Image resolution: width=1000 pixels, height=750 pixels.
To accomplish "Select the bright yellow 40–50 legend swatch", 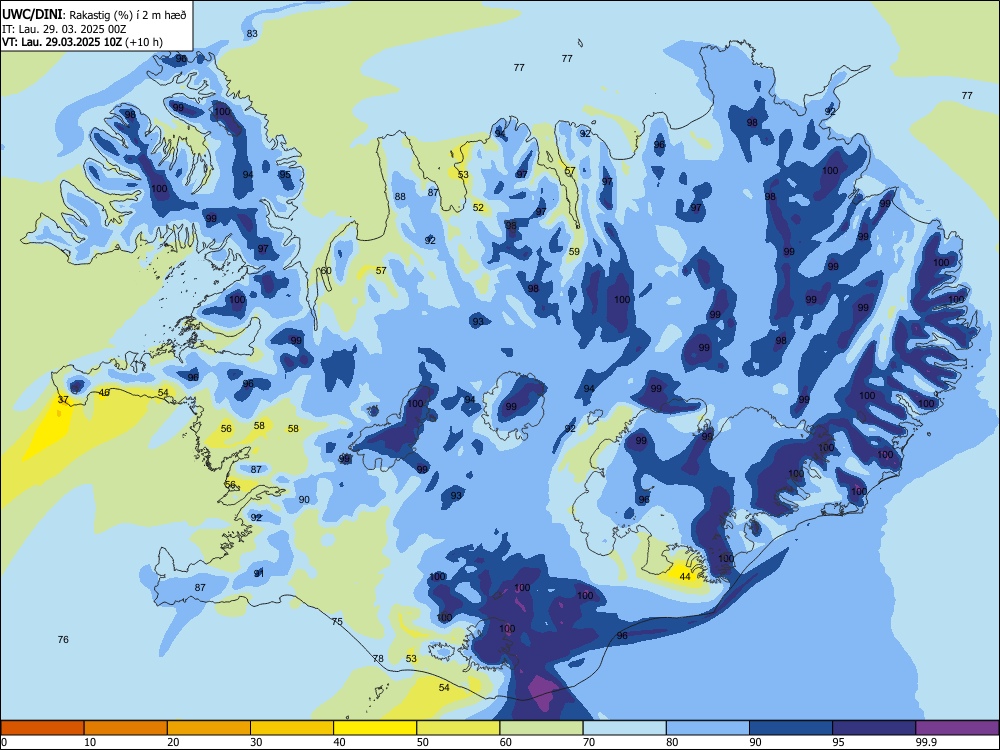I will click(375, 728).
